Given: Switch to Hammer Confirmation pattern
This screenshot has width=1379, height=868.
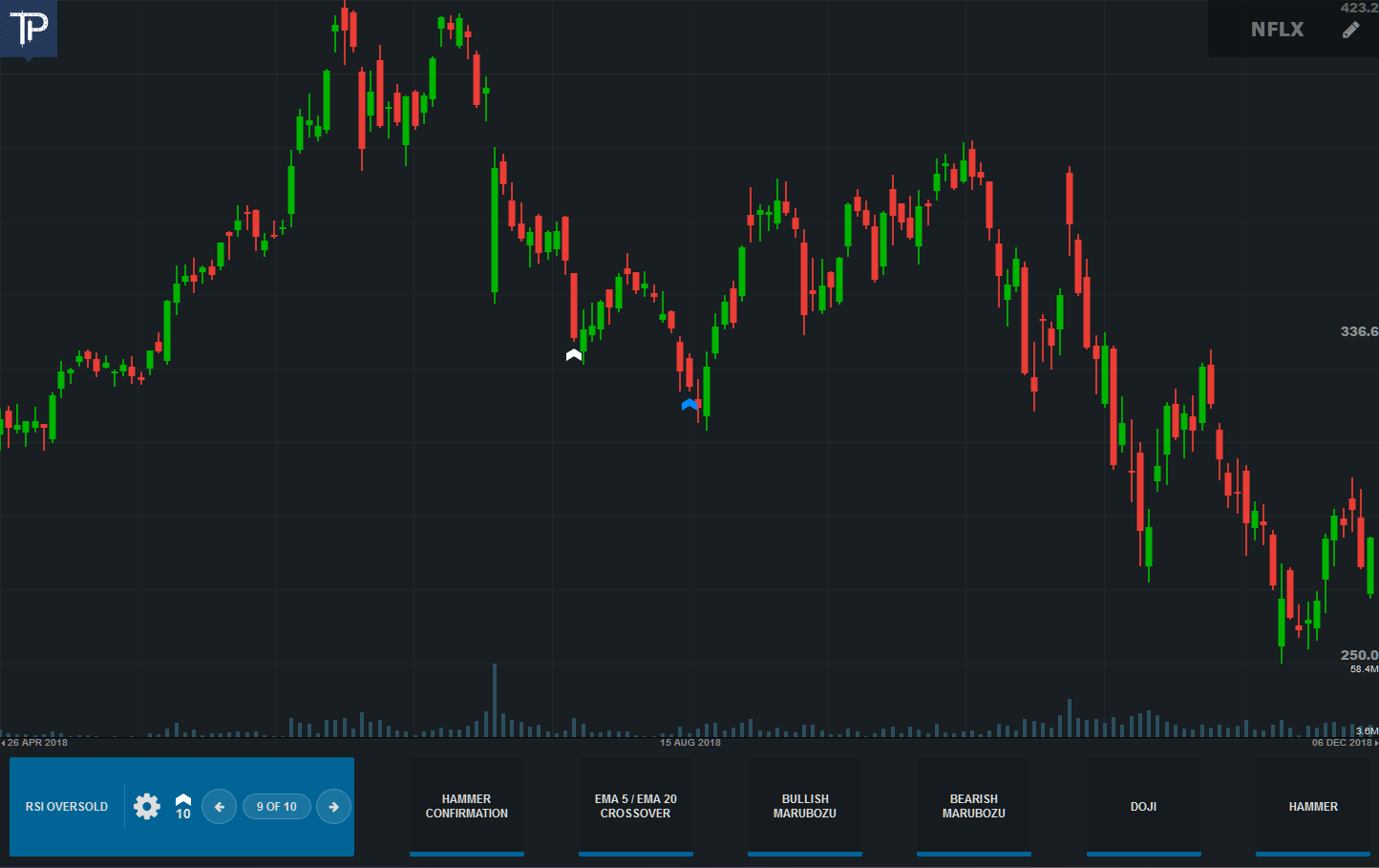Looking at the screenshot, I should click(467, 807).
